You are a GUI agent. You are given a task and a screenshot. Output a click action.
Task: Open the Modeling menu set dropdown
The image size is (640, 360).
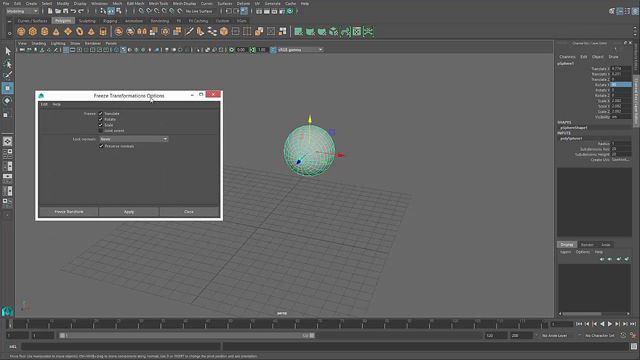click(x=22, y=11)
